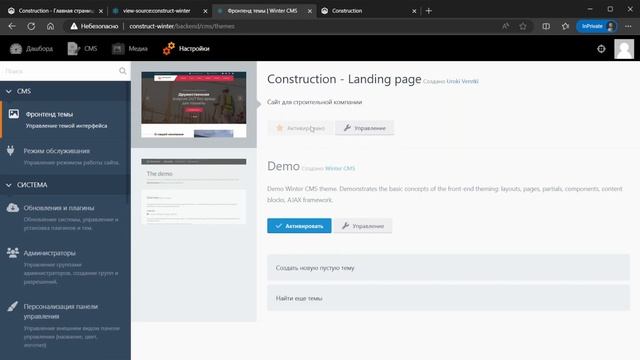Click the browser address bar URL
The width and height of the screenshot is (640, 360).
click(x=182, y=26)
